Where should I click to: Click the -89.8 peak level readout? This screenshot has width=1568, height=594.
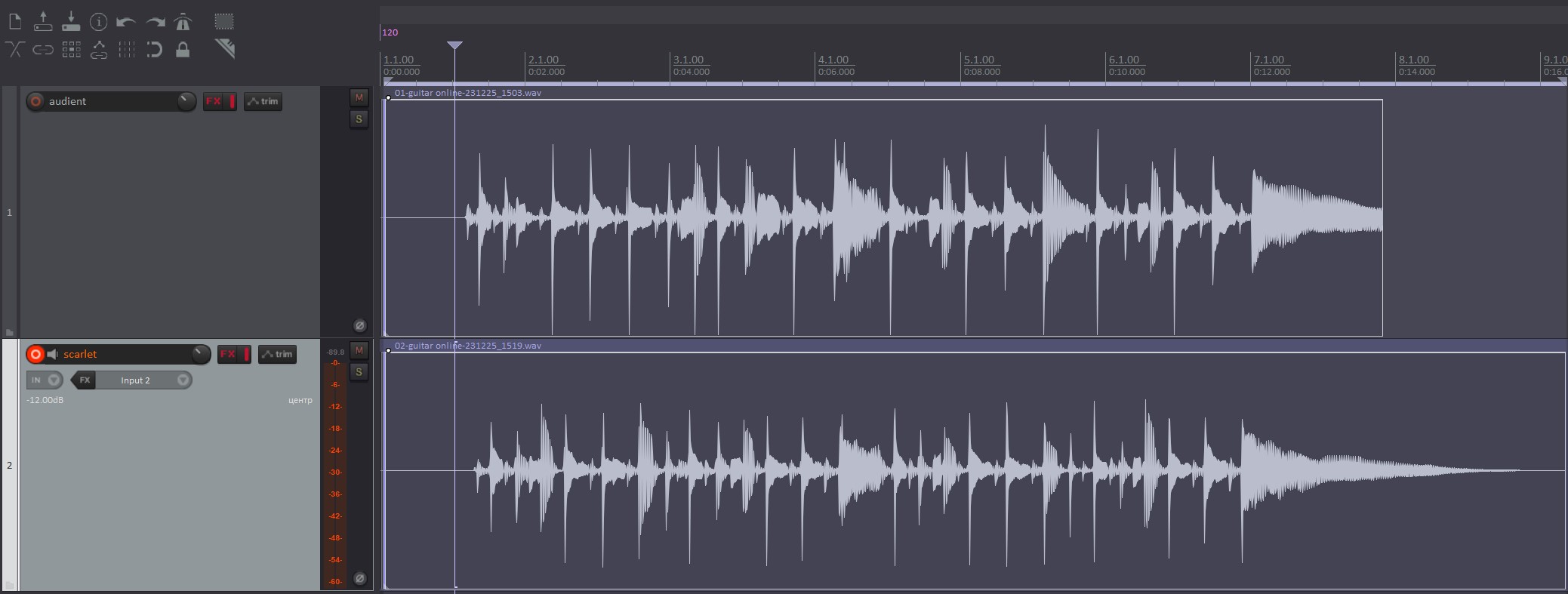click(x=335, y=352)
